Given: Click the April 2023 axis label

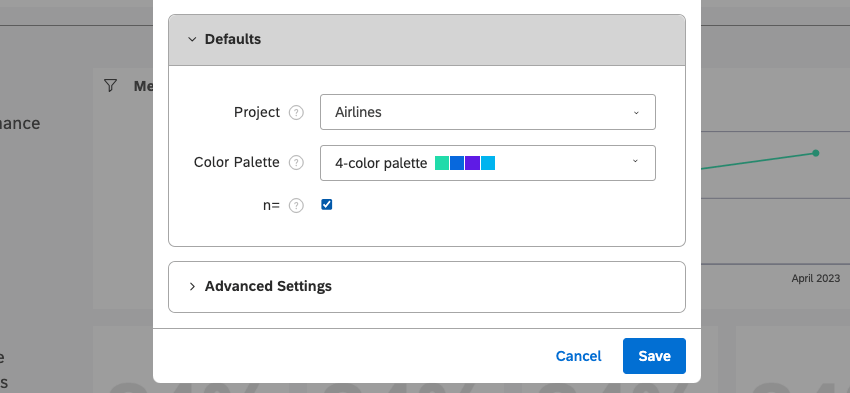Looking at the screenshot, I should 816,279.
